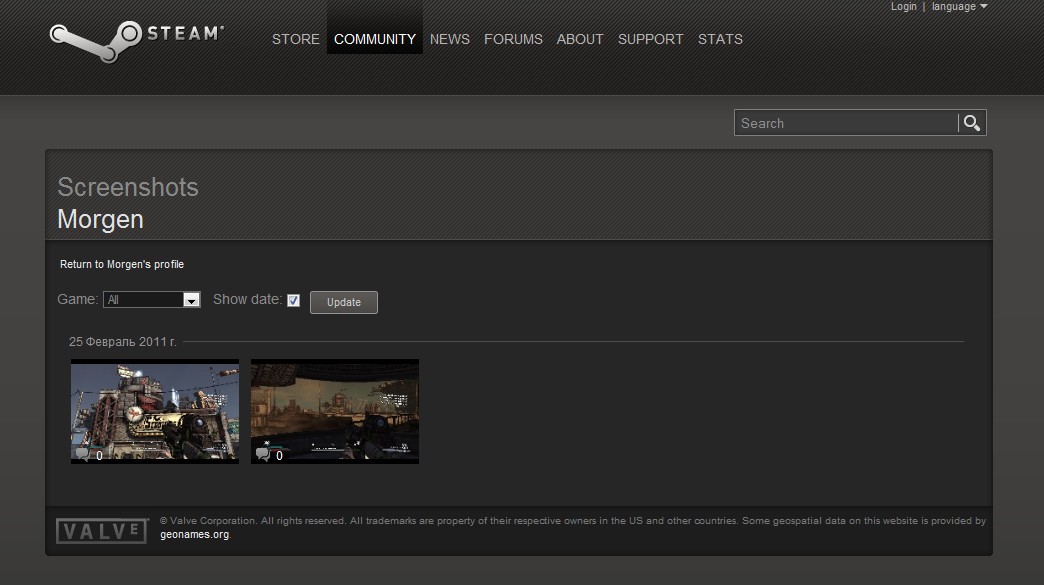1044x585 pixels.
Task: Open the second screenshot thumbnail
Action: click(x=335, y=411)
